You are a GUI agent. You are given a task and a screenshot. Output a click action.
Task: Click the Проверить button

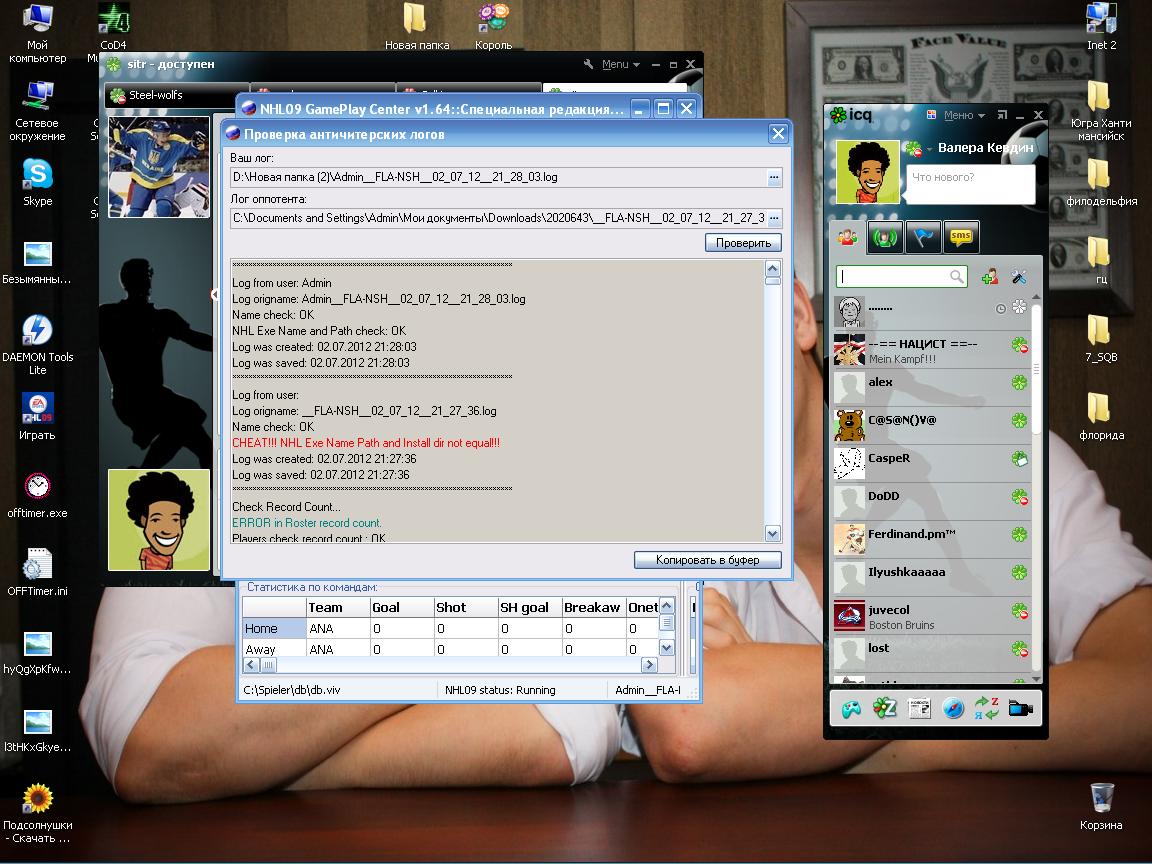click(x=743, y=242)
